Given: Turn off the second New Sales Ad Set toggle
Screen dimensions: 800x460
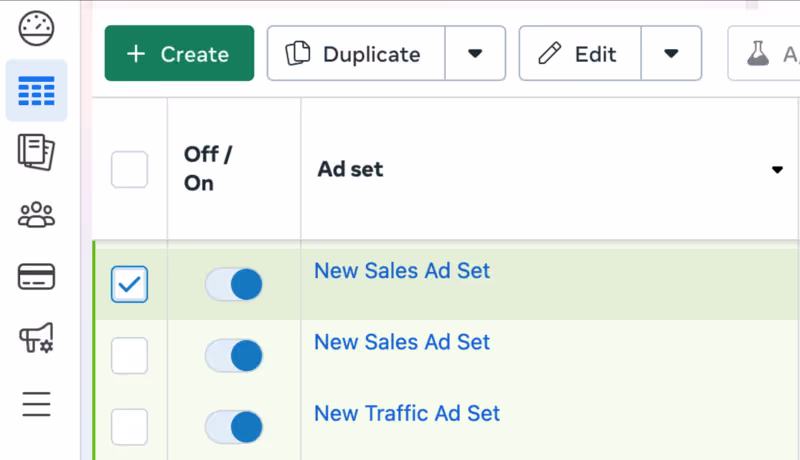Looking at the screenshot, I should point(234,355).
